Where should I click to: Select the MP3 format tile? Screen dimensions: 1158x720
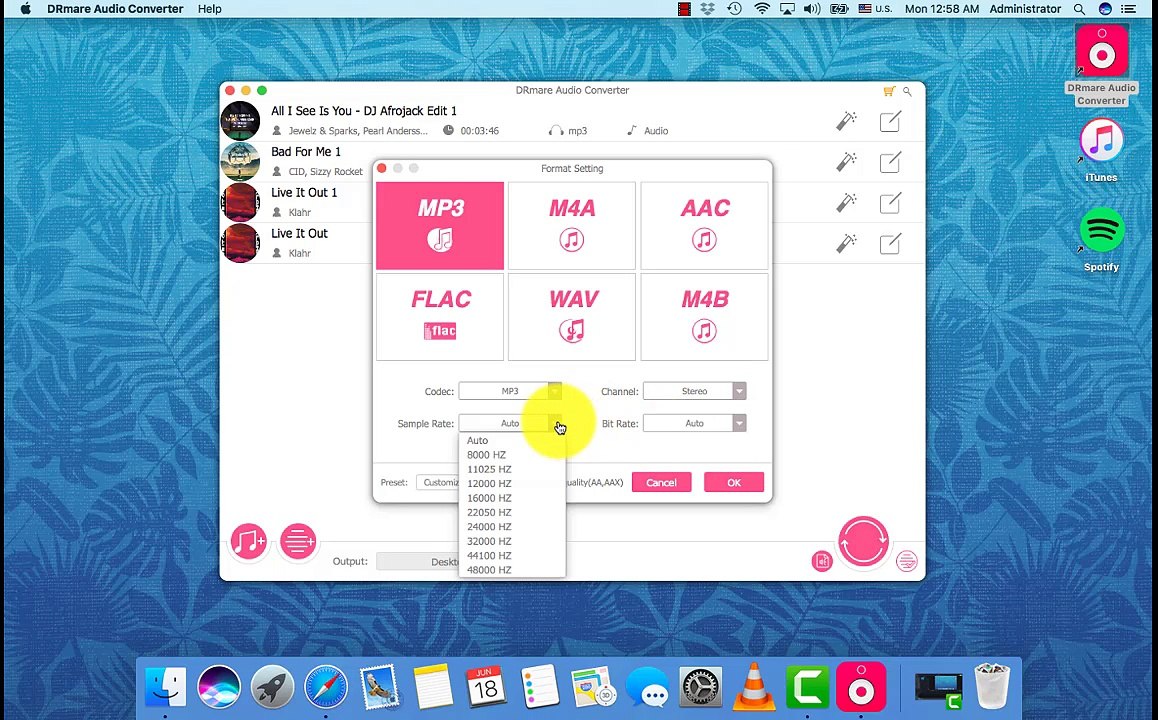tap(440, 226)
